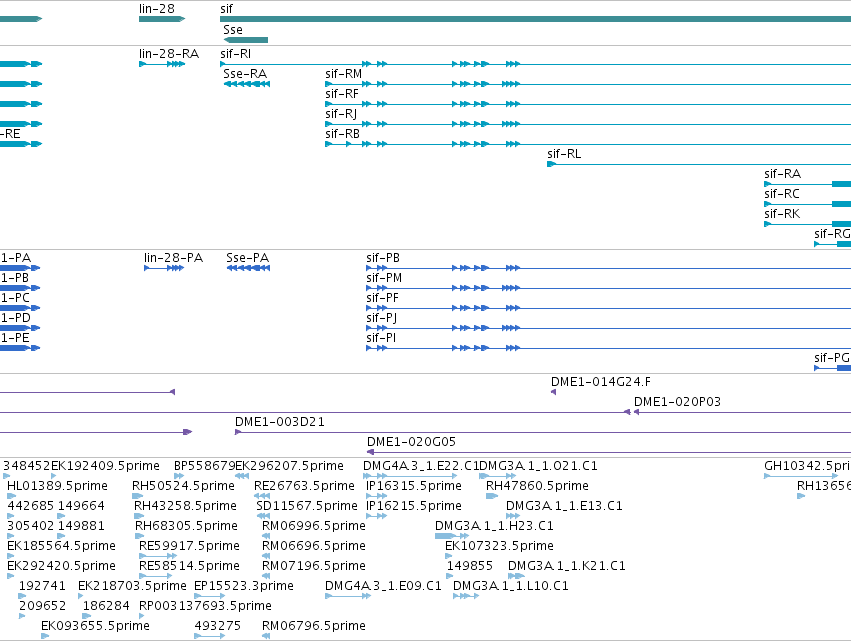Image resolution: width=851 pixels, height=641 pixels.
Task: Select the lin-28 gene feature
Action: tap(162, 19)
